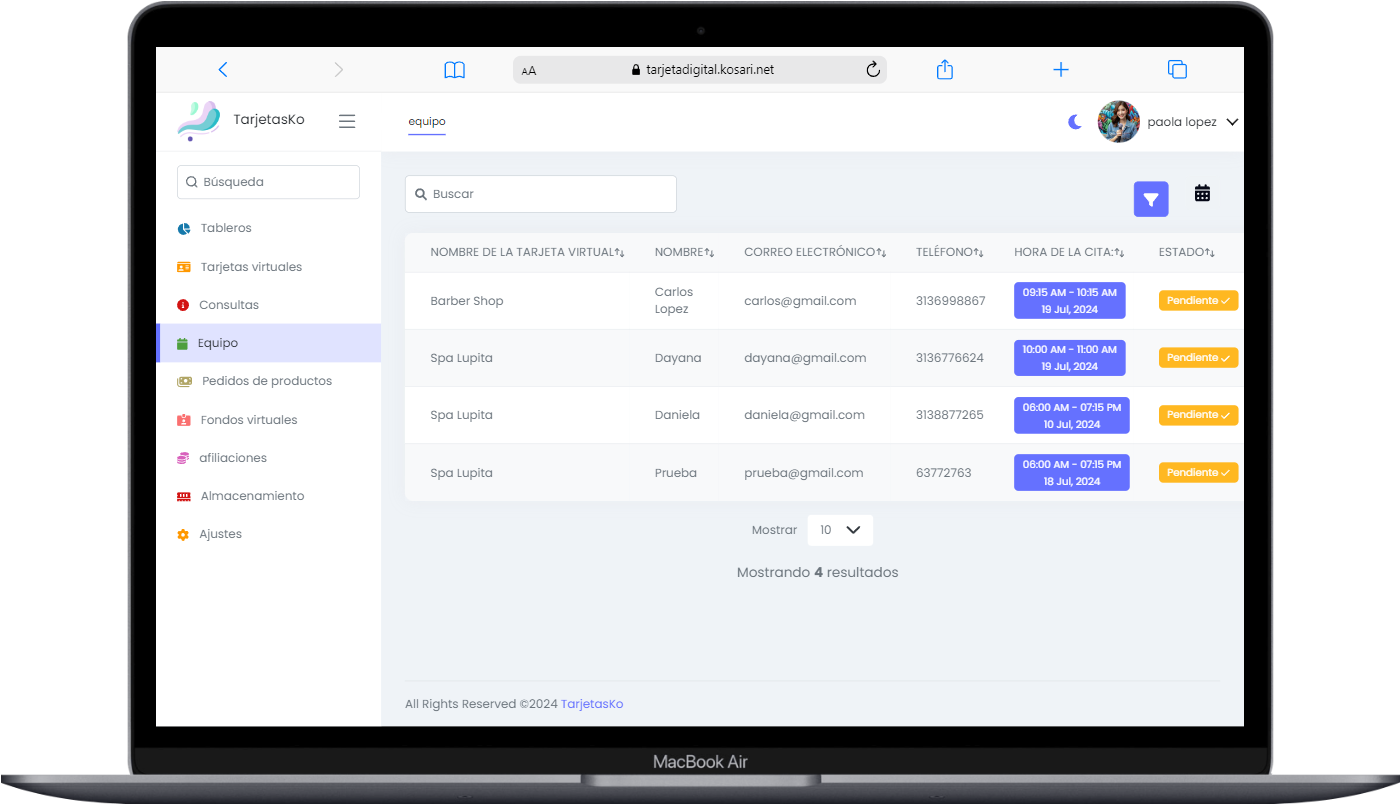1400x804 pixels.
Task: Toggle dark mode with the moon icon
Action: click(1075, 122)
